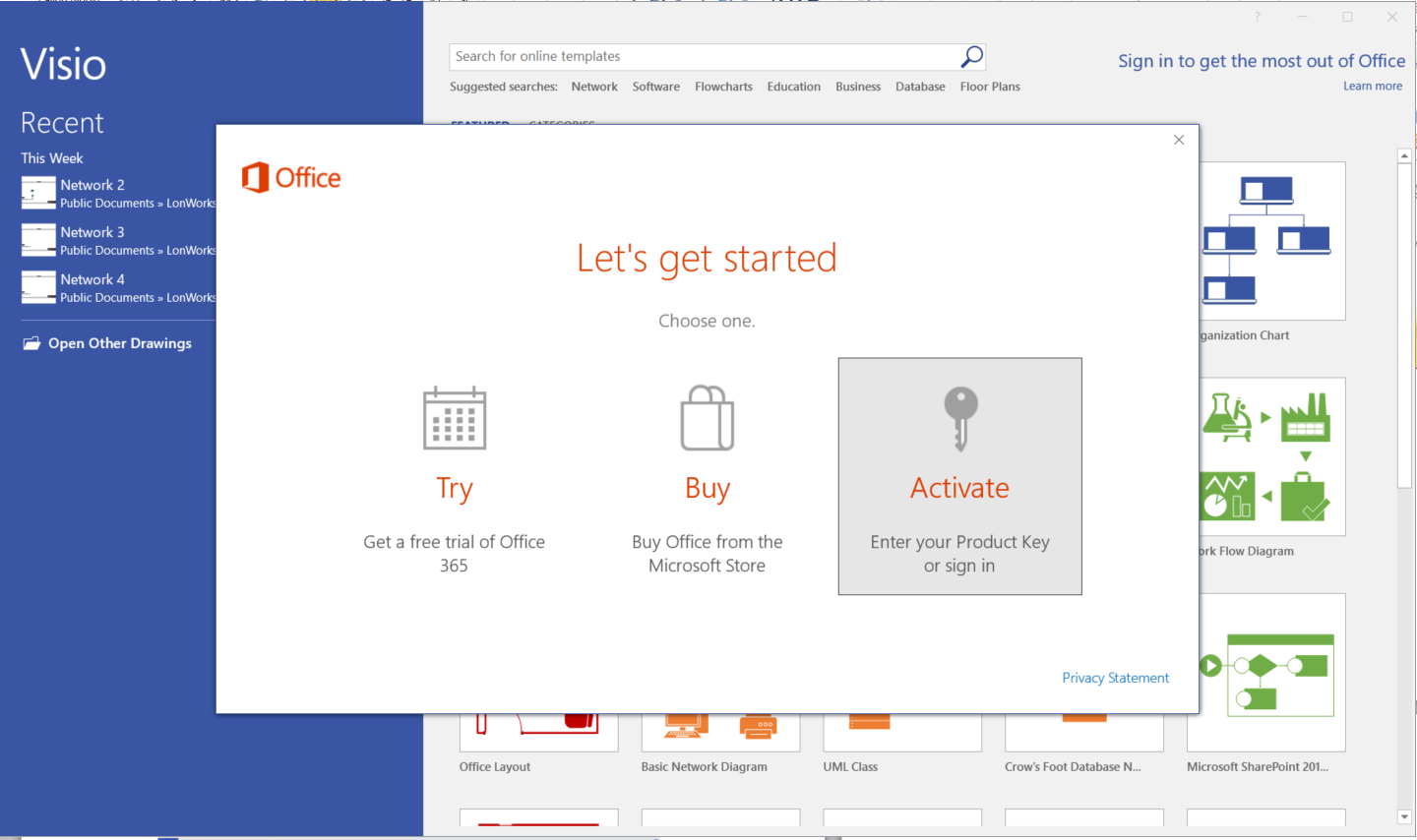Open the Learn more link
The image size is (1417, 840).
pyautogui.click(x=1373, y=87)
